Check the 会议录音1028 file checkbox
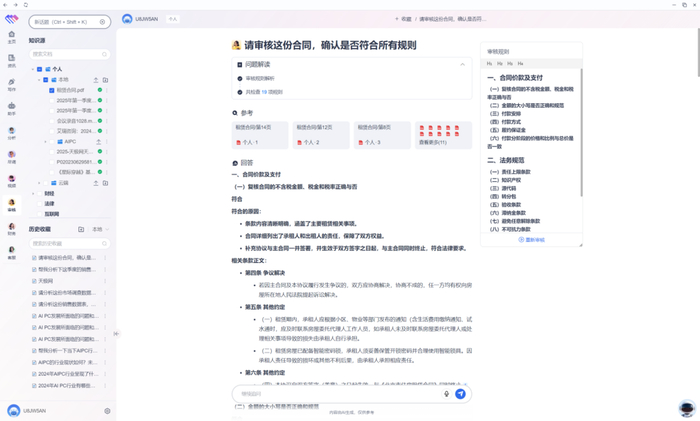Viewport: 700px width, 421px height. click(52, 121)
